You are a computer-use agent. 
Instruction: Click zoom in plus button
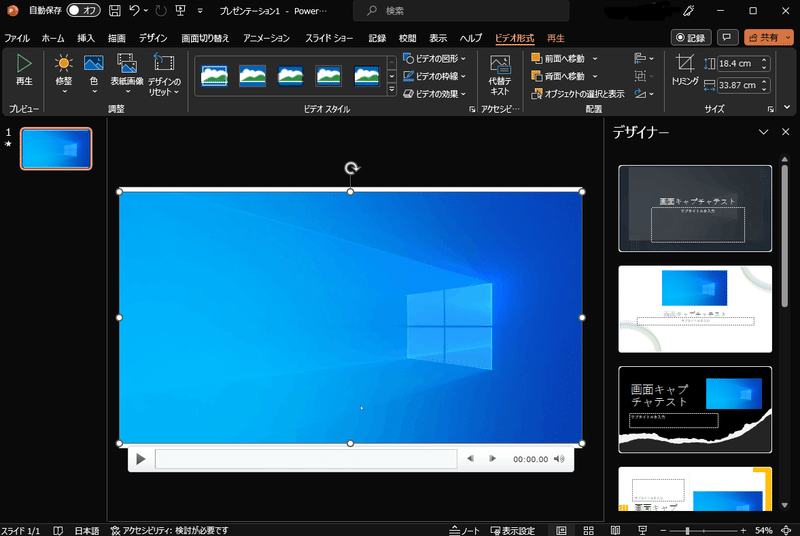tap(743, 530)
